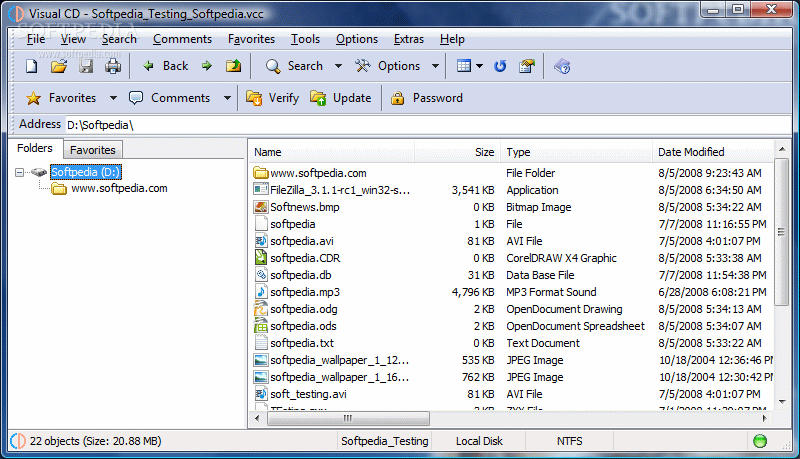The width and height of the screenshot is (800, 459).
Task: Open the Extras menu
Action: coord(408,39)
